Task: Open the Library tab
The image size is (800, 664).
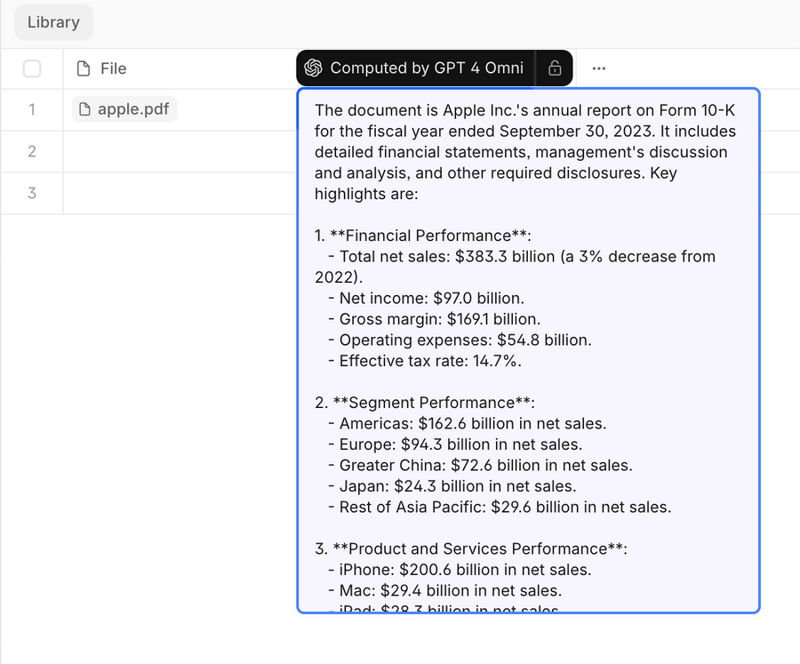Action: pyautogui.click(x=53, y=22)
